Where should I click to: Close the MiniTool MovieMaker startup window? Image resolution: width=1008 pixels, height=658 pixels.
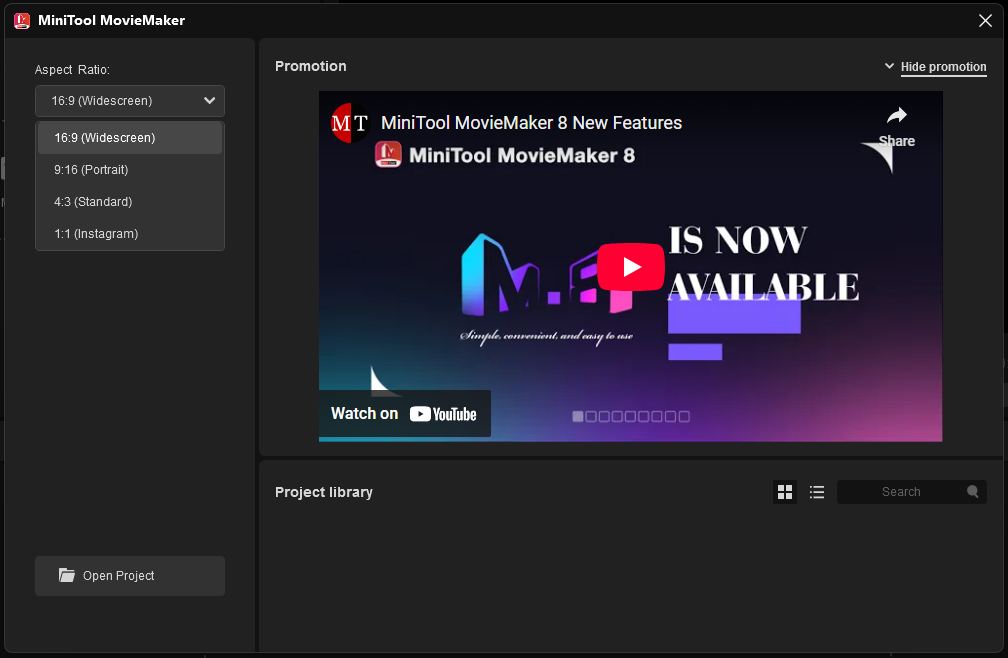(985, 21)
